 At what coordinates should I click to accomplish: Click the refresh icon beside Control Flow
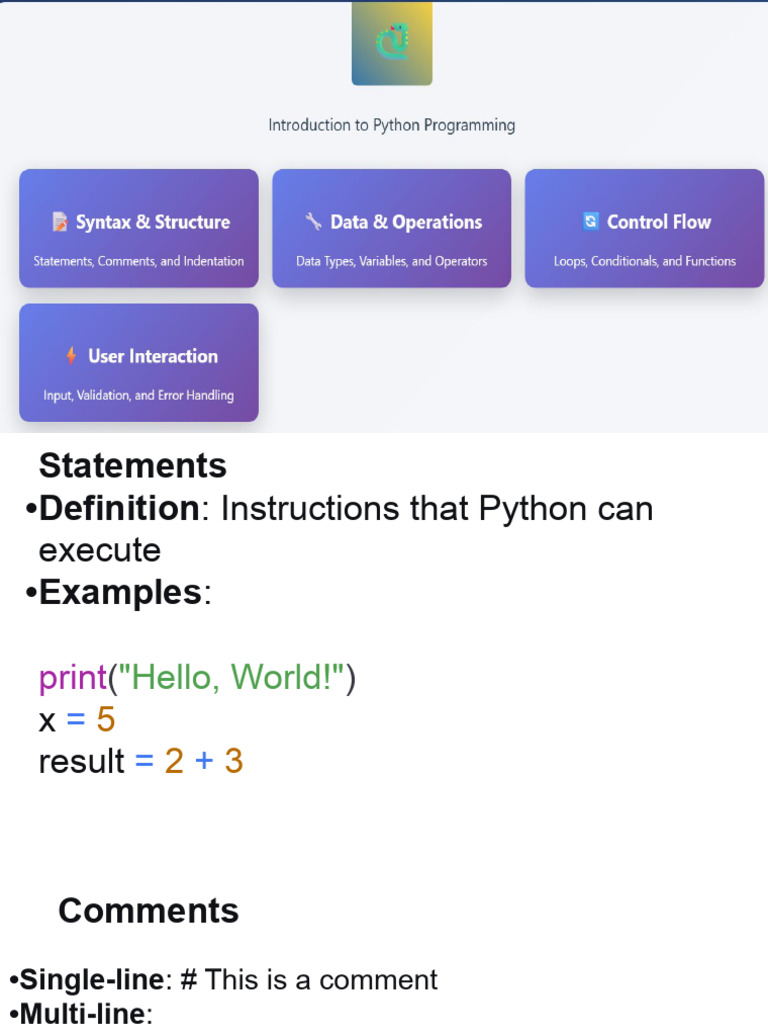[x=590, y=221]
